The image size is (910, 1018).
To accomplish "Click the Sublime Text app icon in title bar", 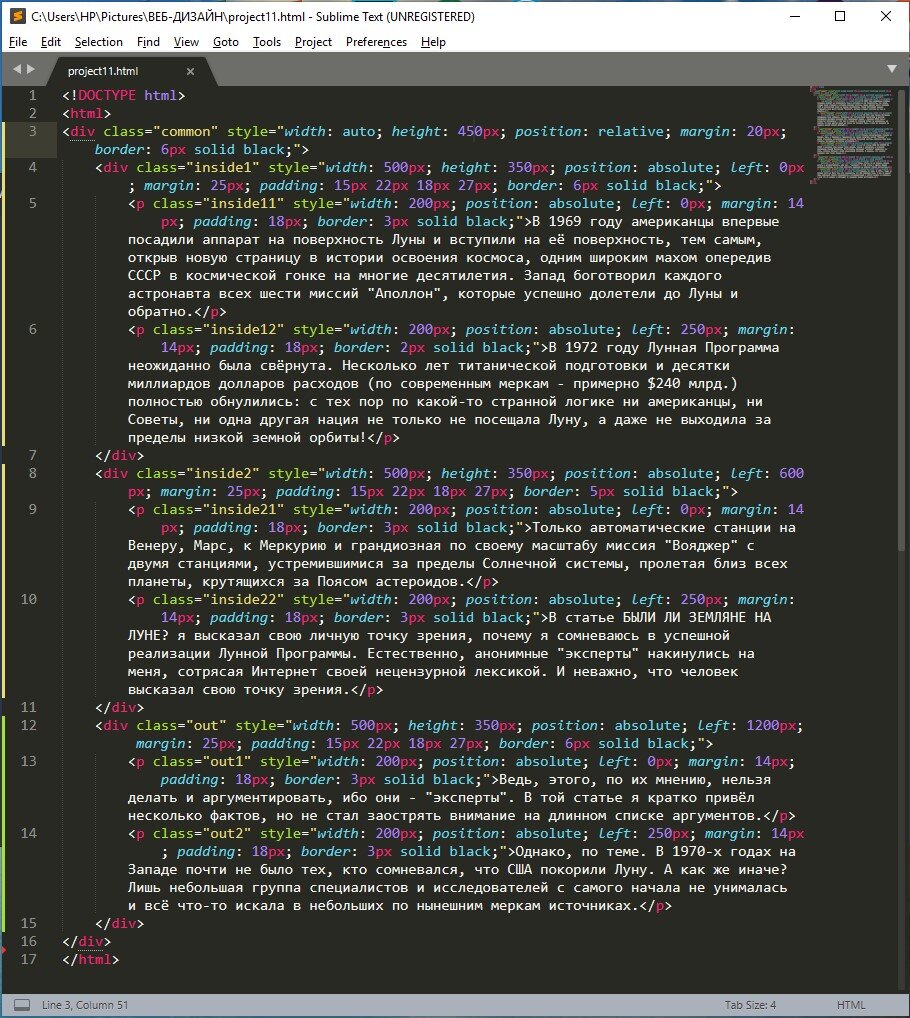I will pos(18,16).
